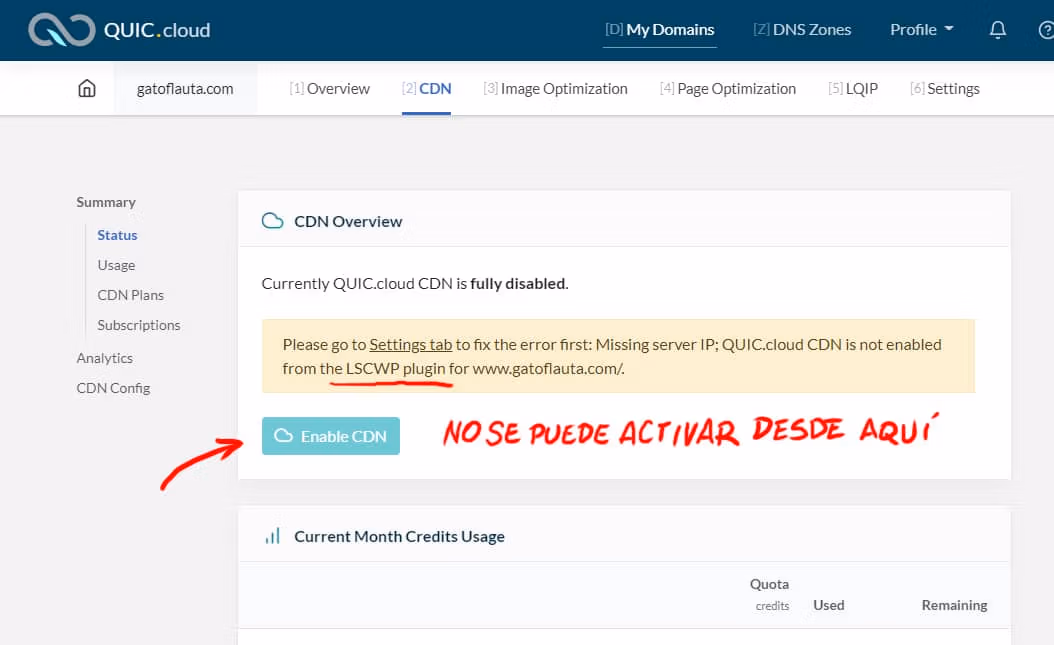
Task: Click the Used column header
Action: [x=829, y=605]
